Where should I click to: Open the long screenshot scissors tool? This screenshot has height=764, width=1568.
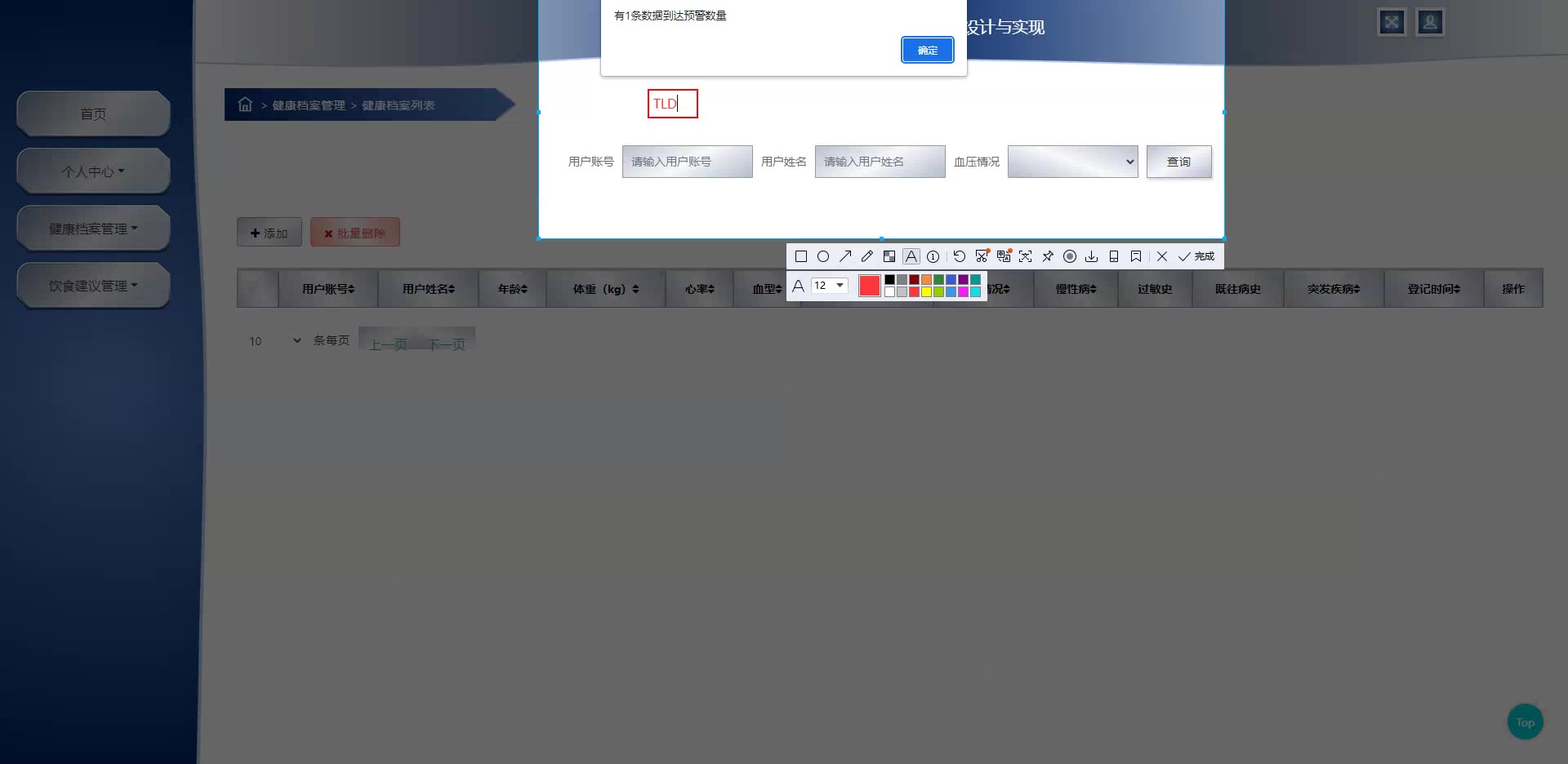[982, 256]
